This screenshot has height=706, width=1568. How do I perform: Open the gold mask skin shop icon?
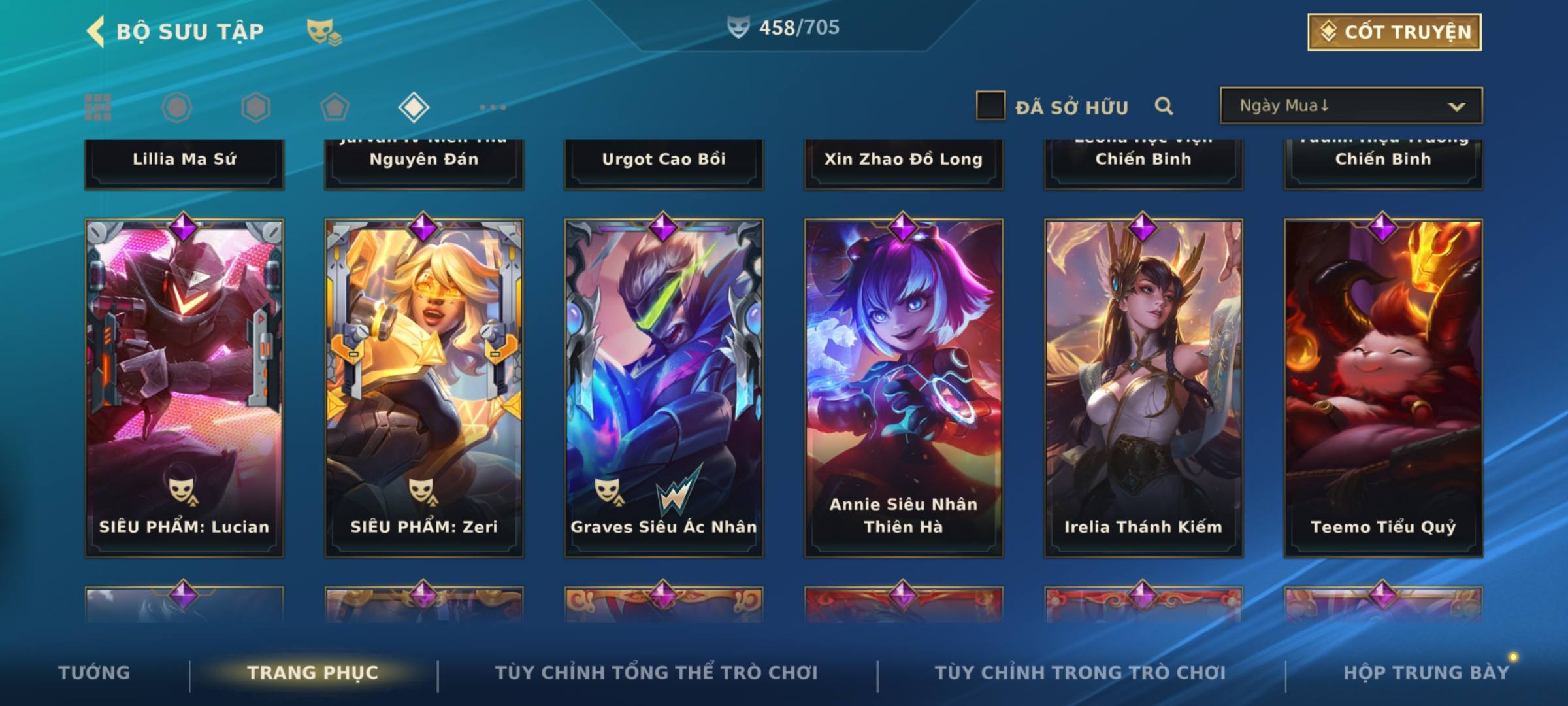[324, 31]
